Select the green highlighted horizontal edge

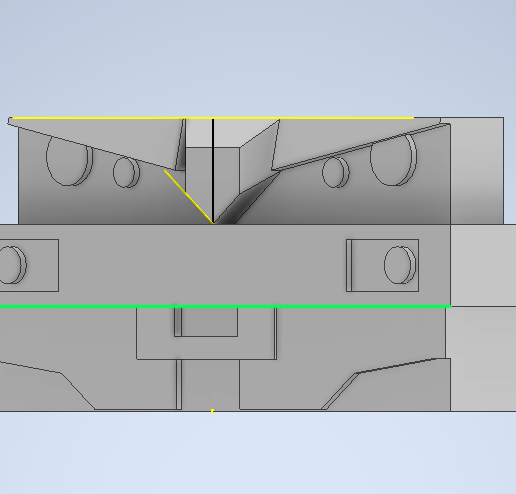(225, 306)
